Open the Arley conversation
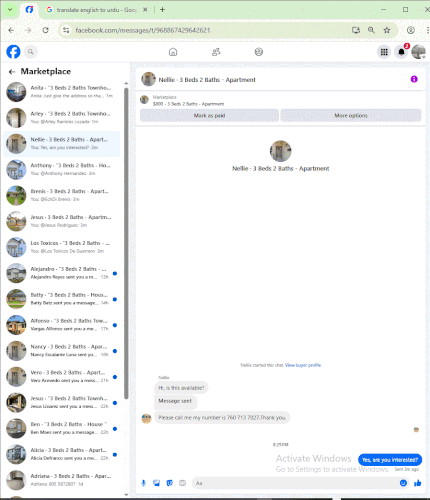Screen dimensions: 430x500 pos(62,118)
